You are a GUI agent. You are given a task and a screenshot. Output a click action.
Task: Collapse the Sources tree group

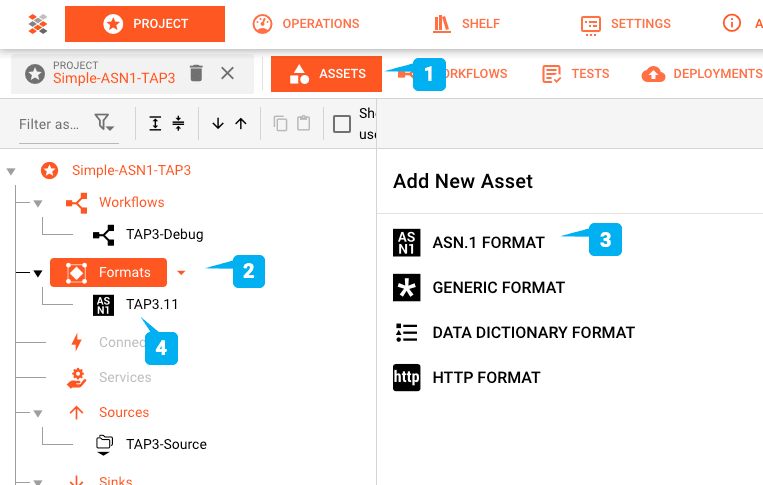point(38,413)
